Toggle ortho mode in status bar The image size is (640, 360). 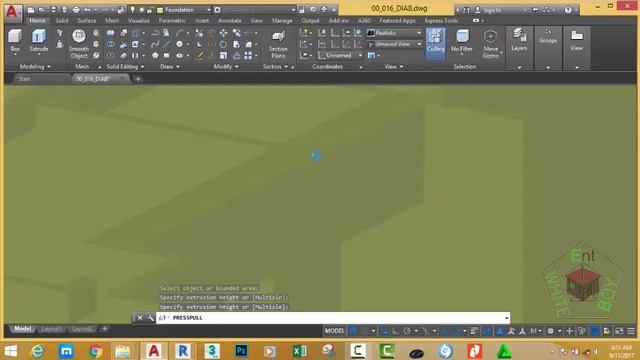pyautogui.click(x=396, y=331)
